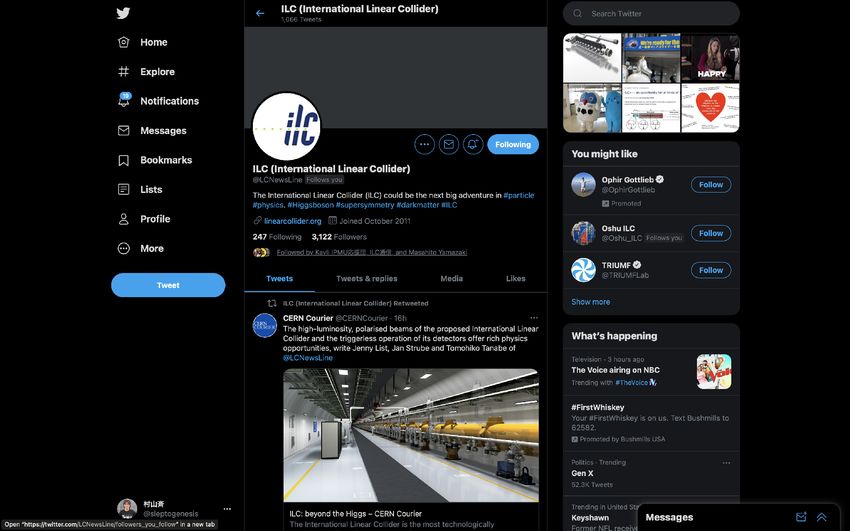This screenshot has height=531, width=850.
Task: Click the search magnifier icon
Action: [x=578, y=14]
